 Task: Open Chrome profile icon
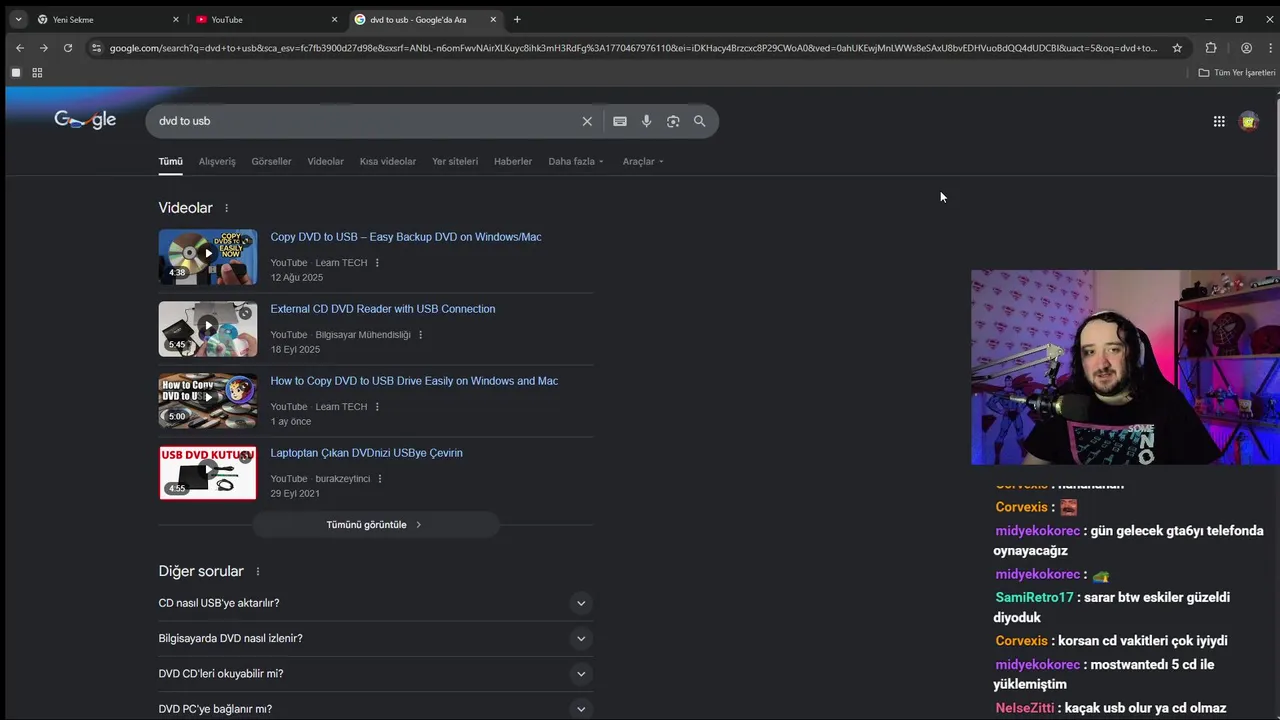pyautogui.click(x=1246, y=48)
